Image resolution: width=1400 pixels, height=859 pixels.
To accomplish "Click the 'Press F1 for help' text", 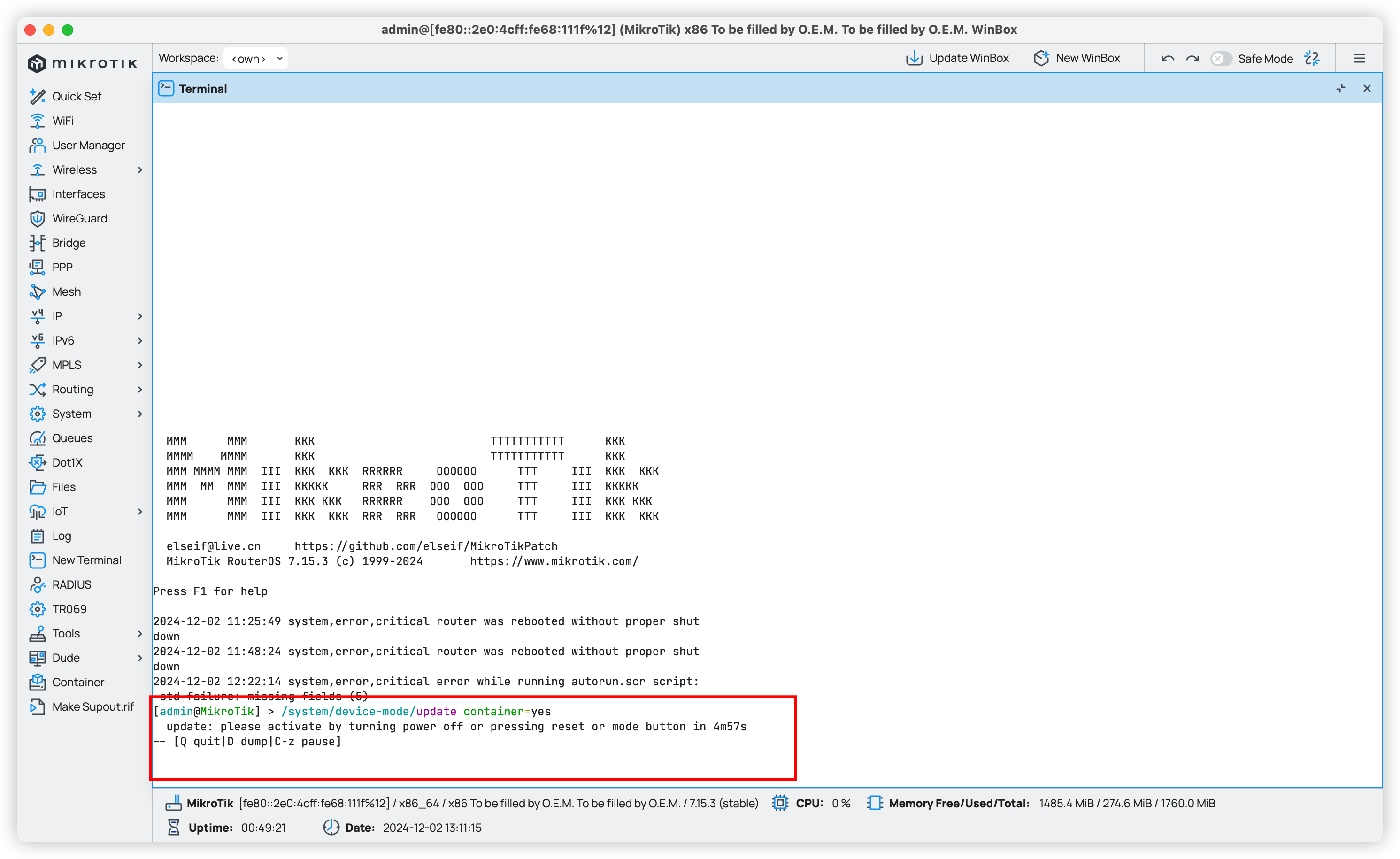I will coord(210,591).
